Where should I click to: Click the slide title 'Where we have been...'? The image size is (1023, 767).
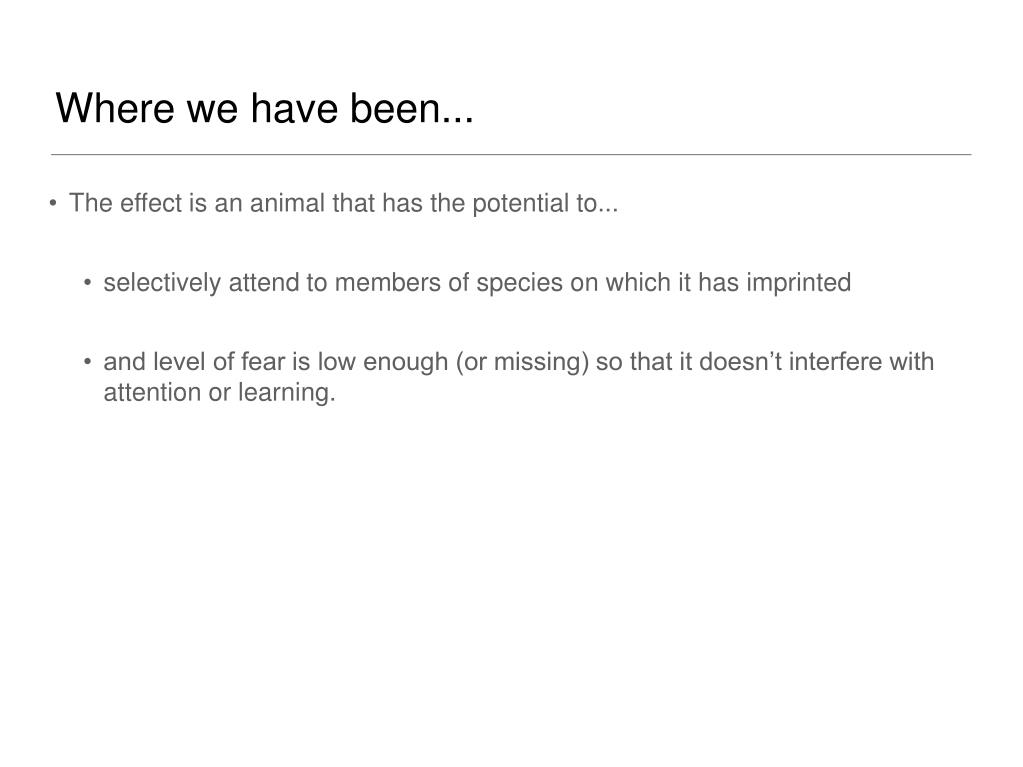click(264, 108)
